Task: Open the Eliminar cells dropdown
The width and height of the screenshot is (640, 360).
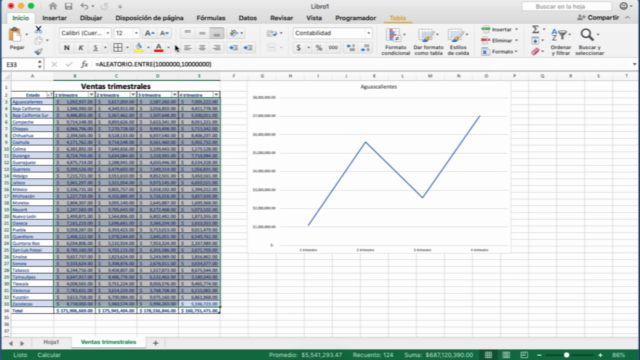Action: pos(500,40)
